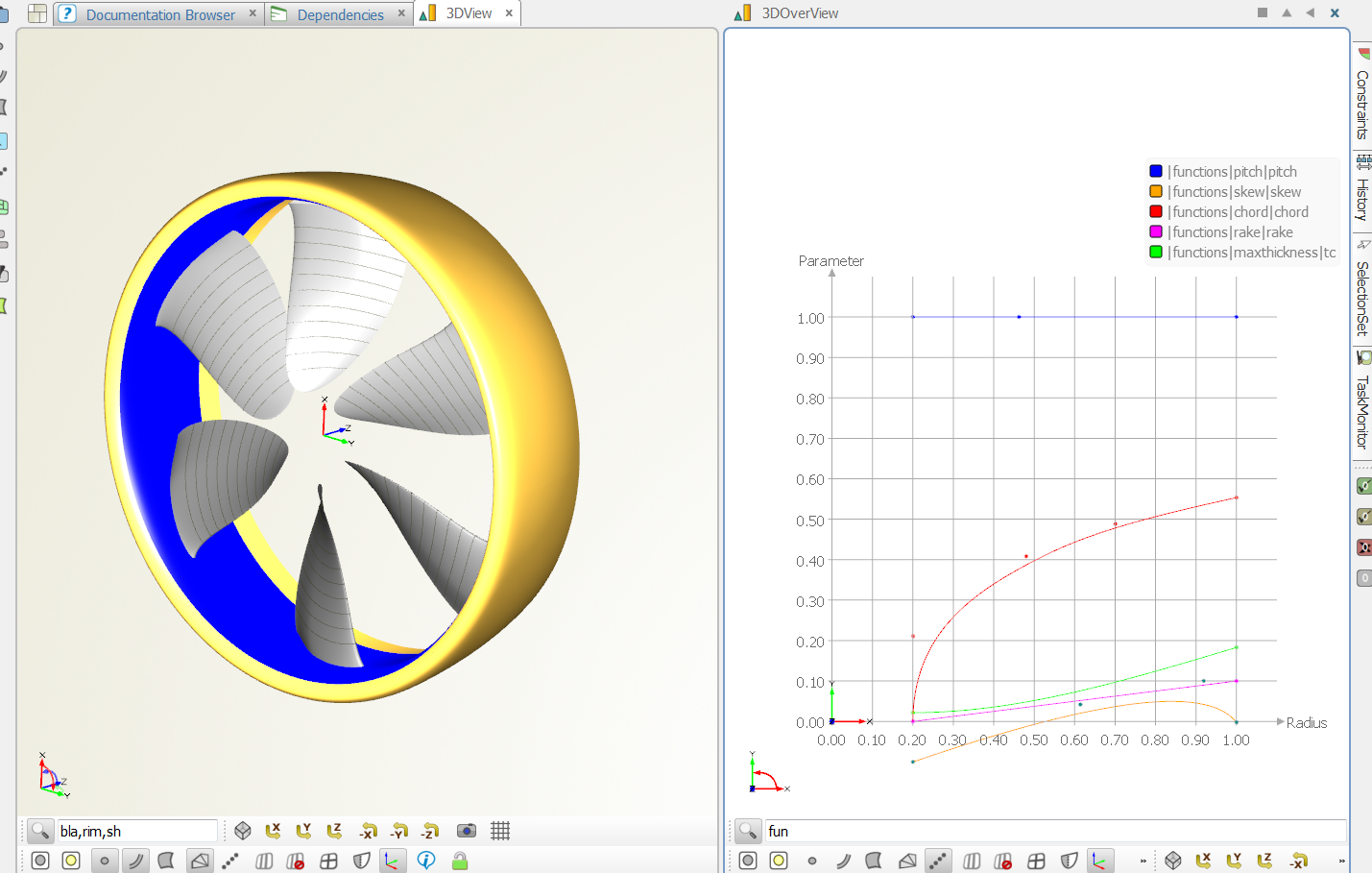Open the Constraints side panel
Viewport: 1372px width, 873px height.
[1362, 94]
